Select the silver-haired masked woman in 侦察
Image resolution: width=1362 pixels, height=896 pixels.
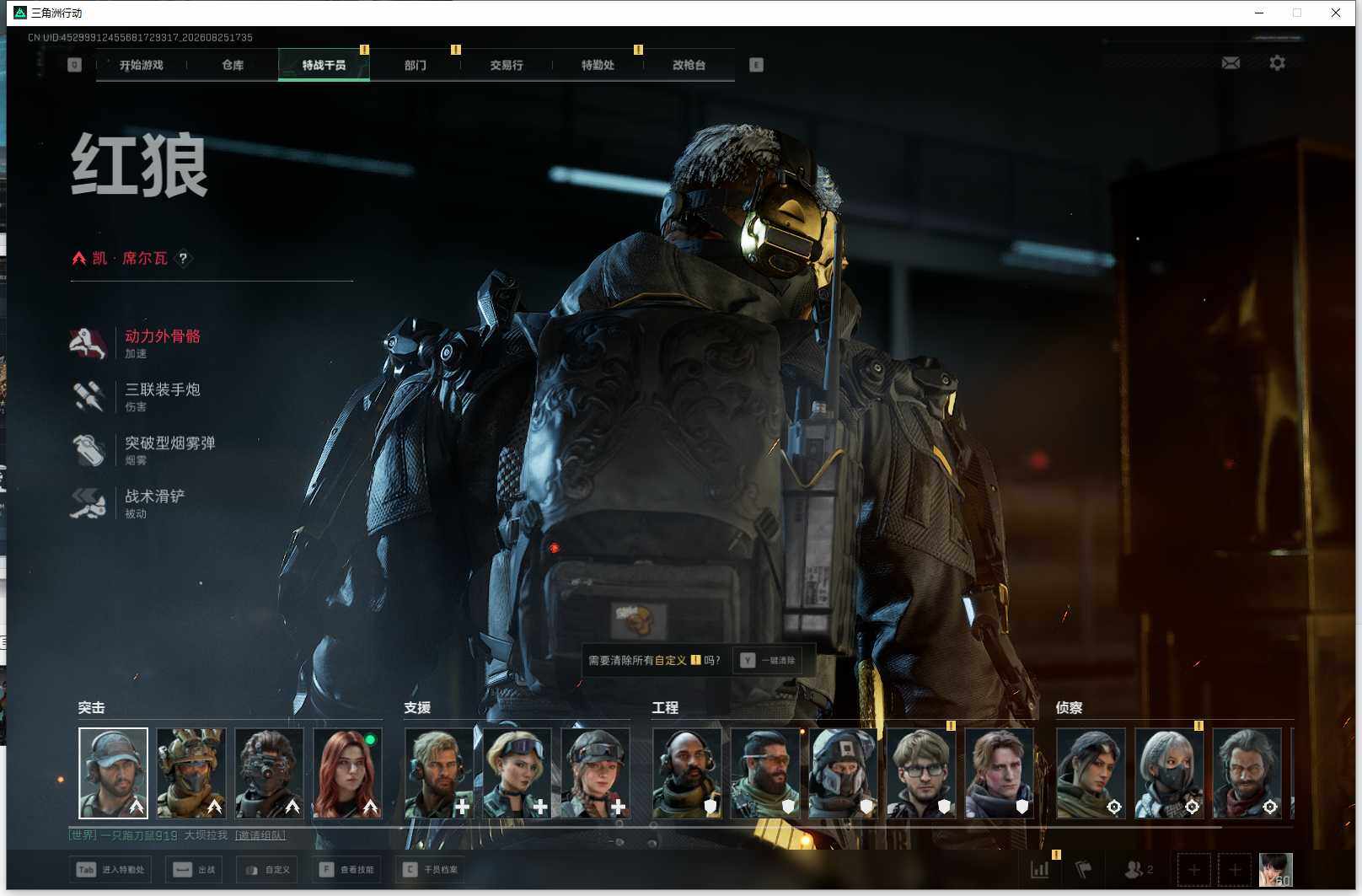coord(1169,773)
